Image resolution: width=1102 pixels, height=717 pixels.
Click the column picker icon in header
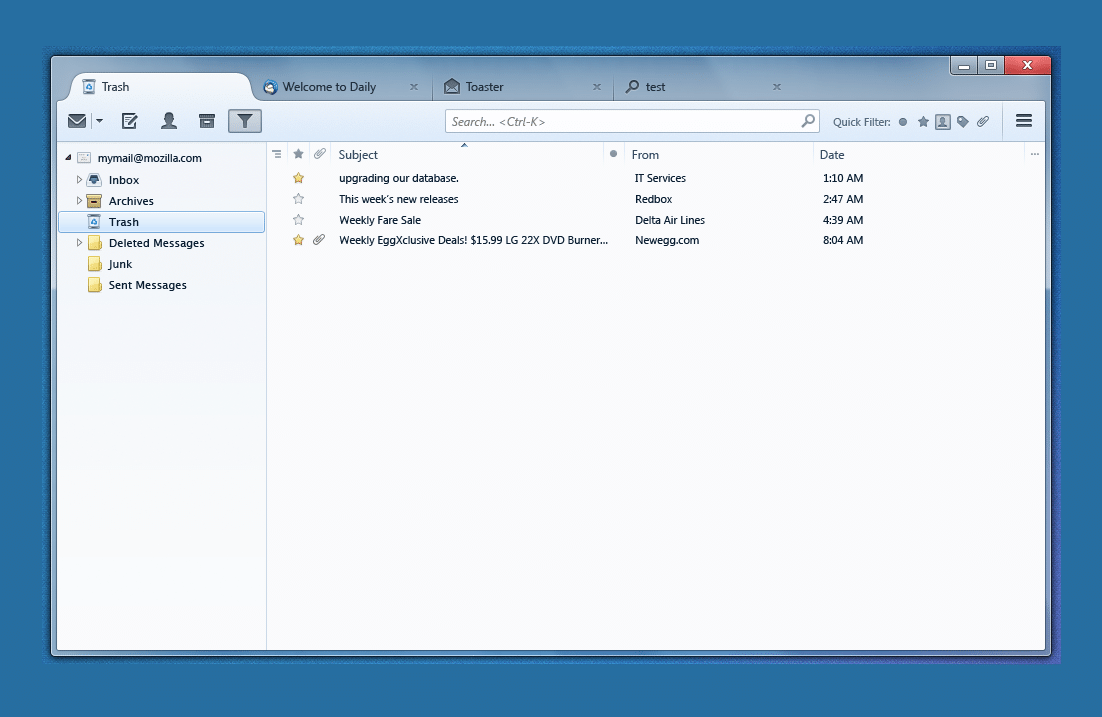(1034, 155)
